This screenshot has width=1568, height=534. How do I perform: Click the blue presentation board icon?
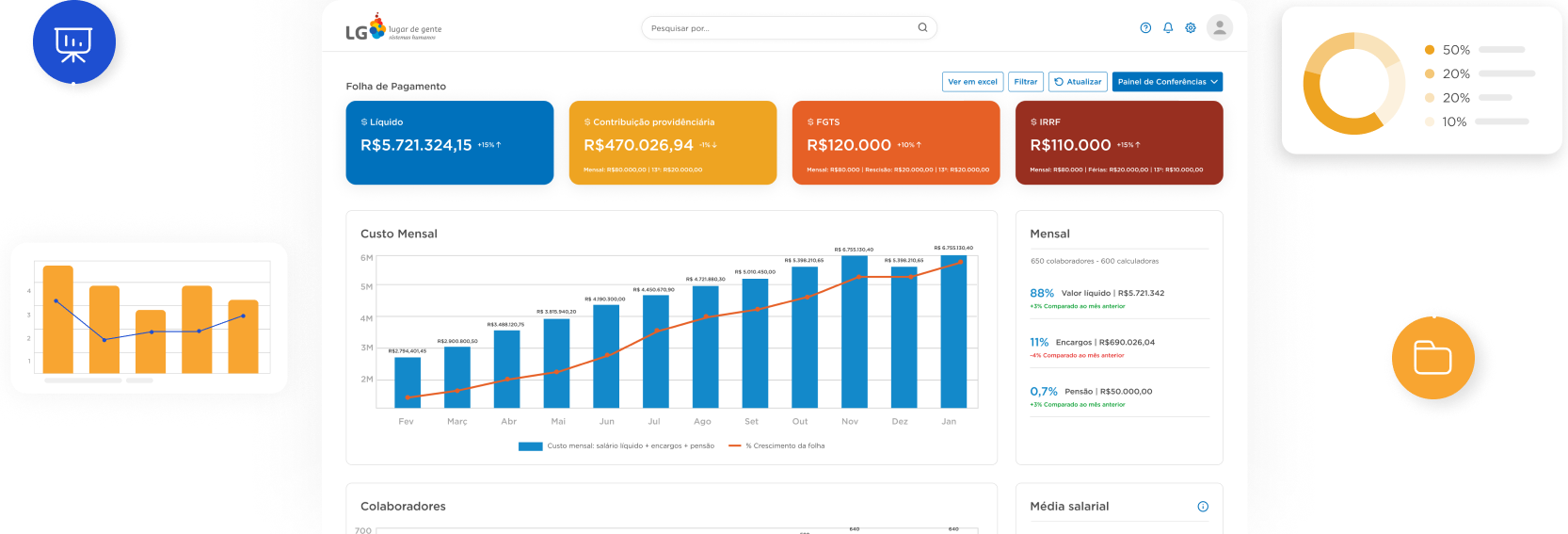tap(74, 42)
